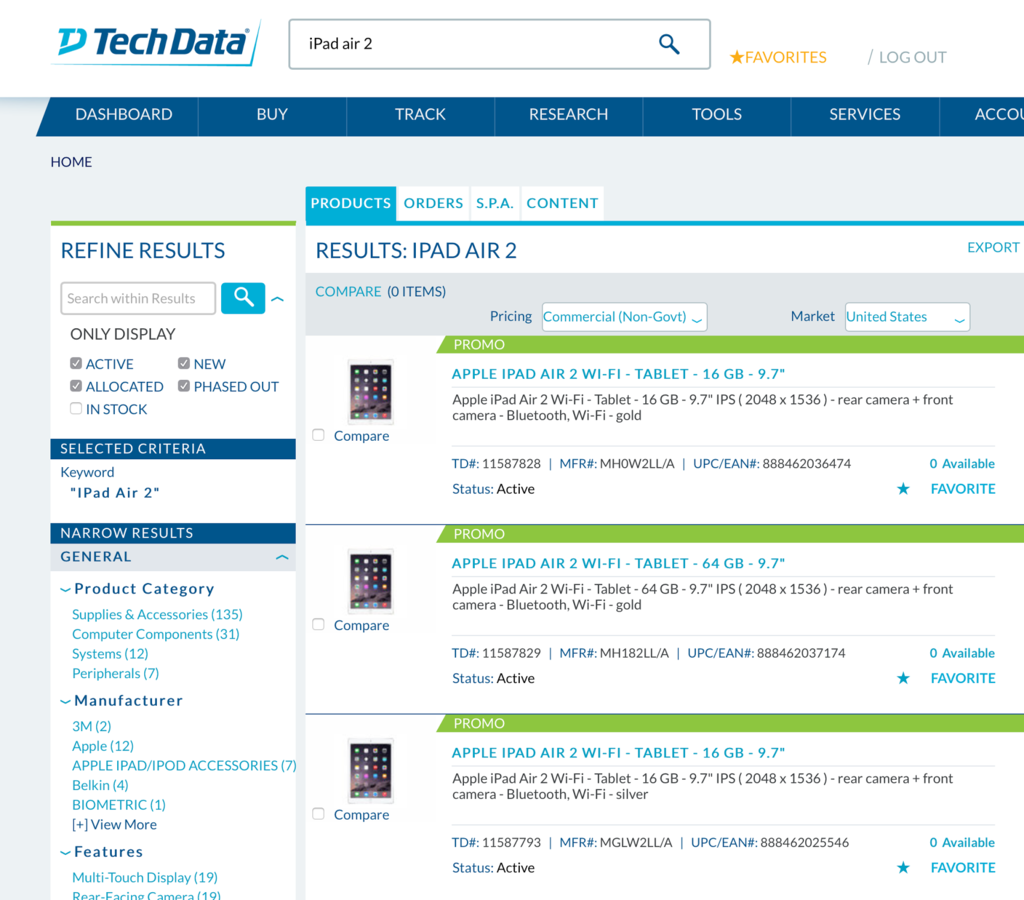Click the magnifier icon in main search bar
Screen dimensions: 1024x900
click(669, 44)
